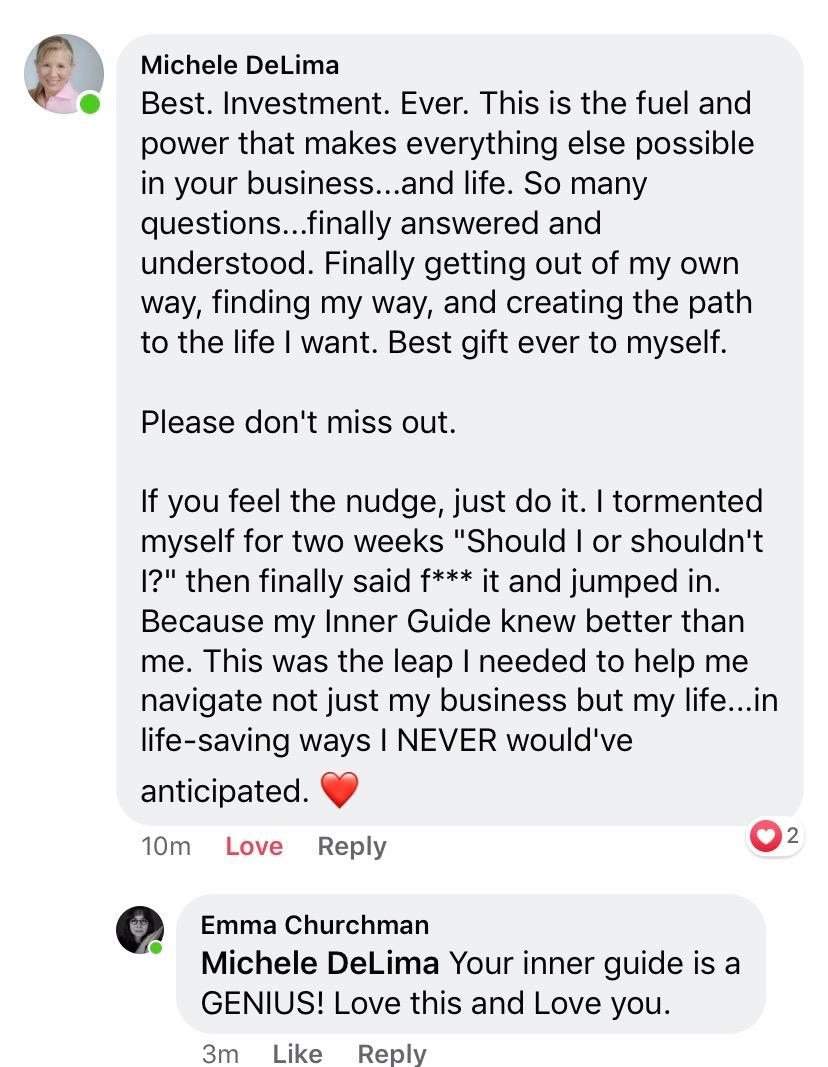Screen dimensions: 828x1067
Task: Click the Michele DeLima author name
Action: tap(239, 66)
